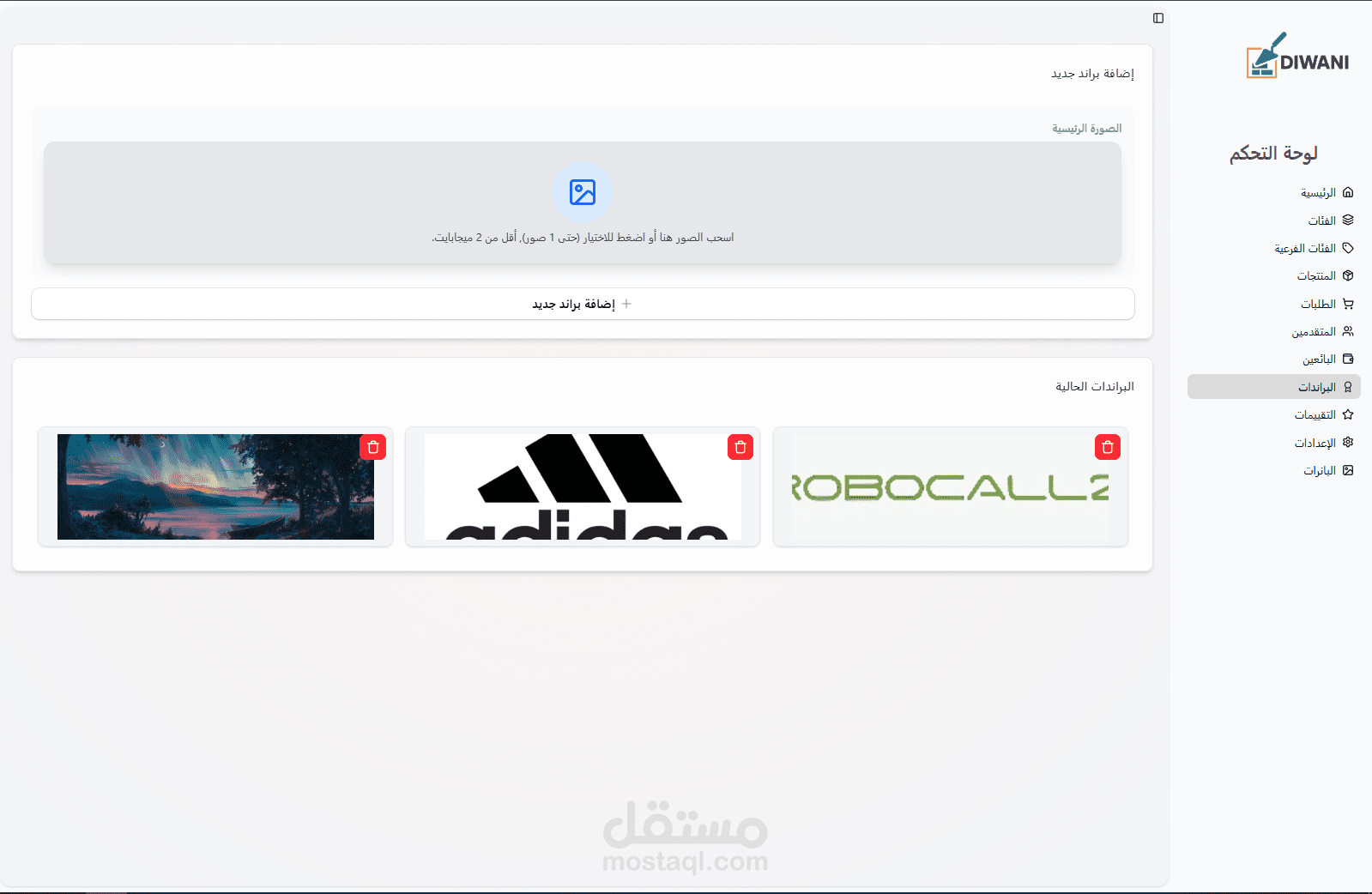Click the plus icon in add-brand button

(626, 304)
